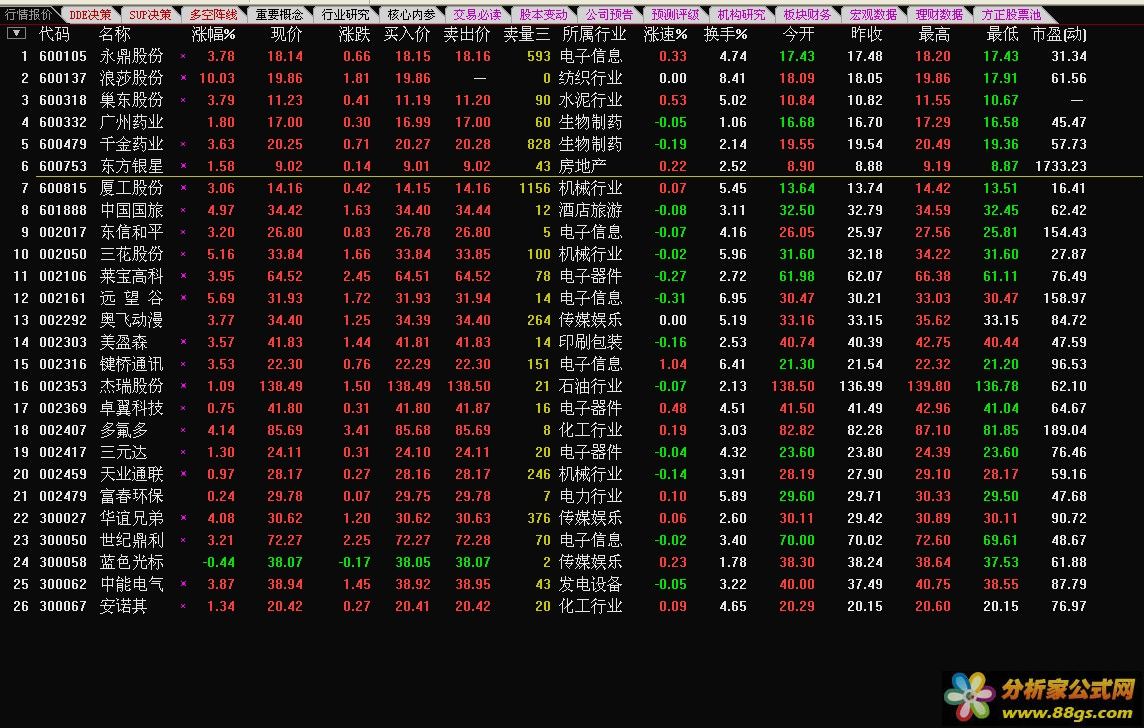Viewport: 1144px width, 728px height.
Task: Sort by the 代码 column header
Action: coord(54,34)
